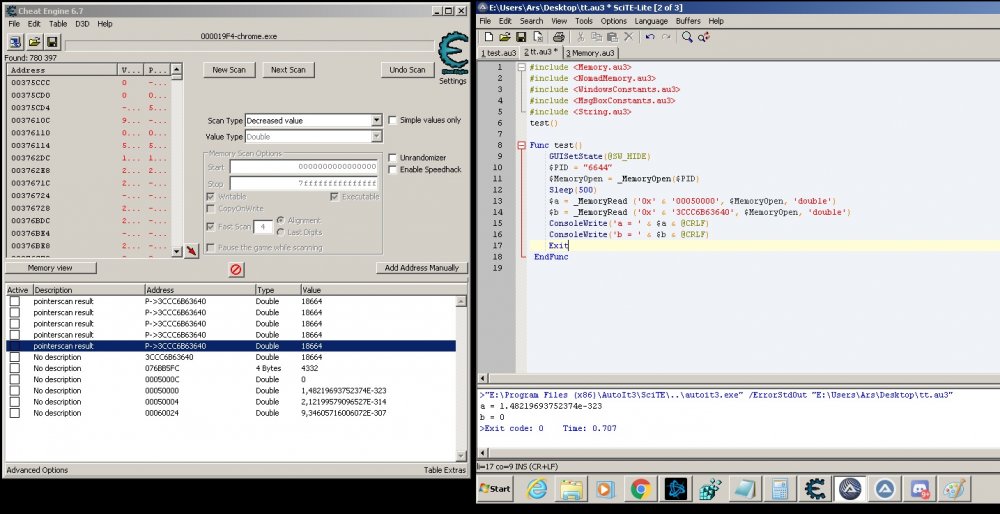The image size is (1000, 514).
Task: Open Internet Explorer from taskbar
Action: [x=537, y=489]
